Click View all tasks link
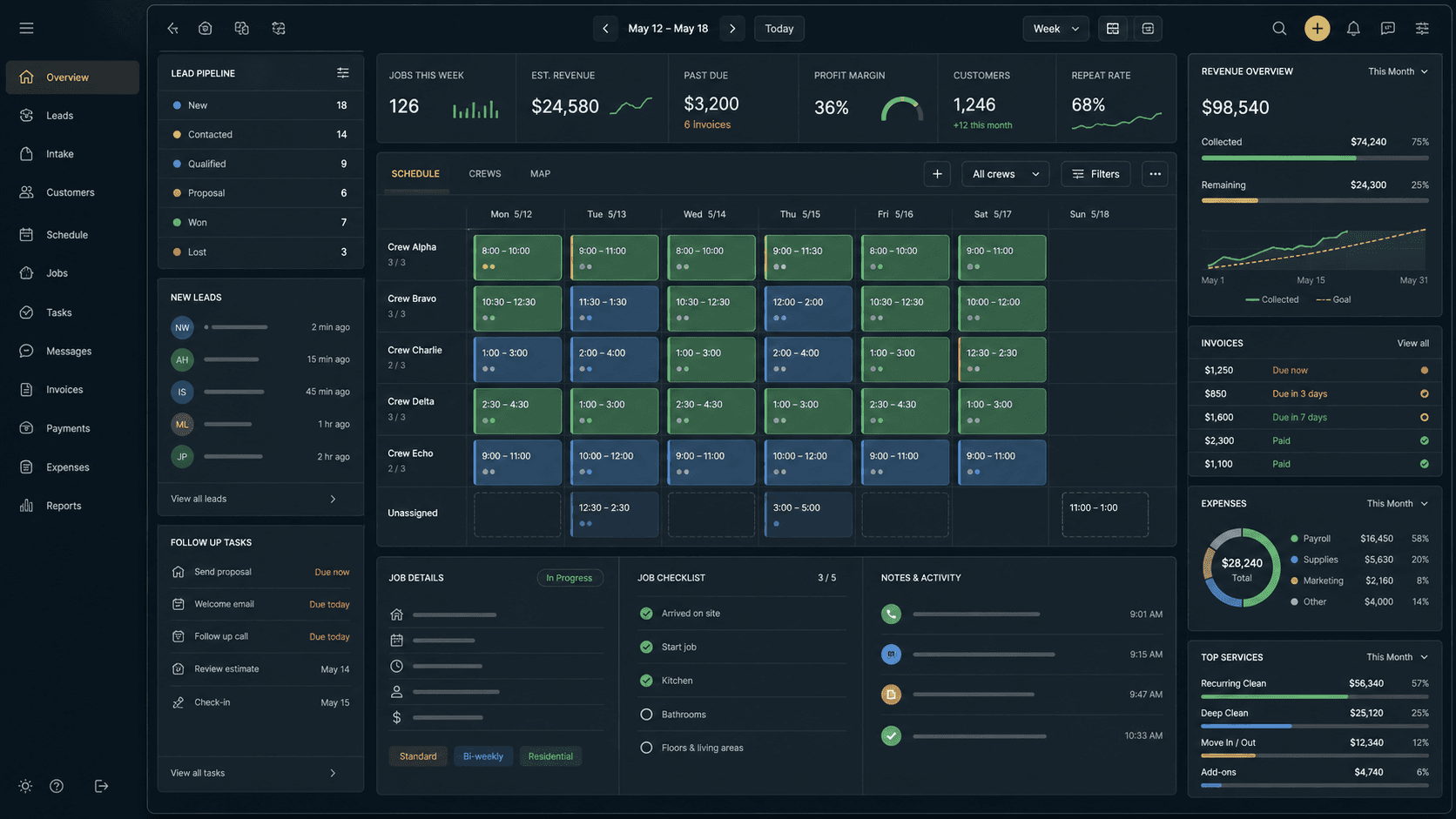This screenshot has height=819, width=1456. [198, 773]
